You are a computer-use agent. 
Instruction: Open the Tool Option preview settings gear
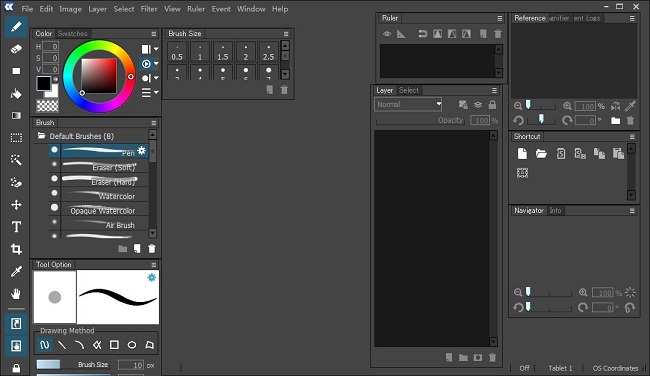click(x=152, y=277)
